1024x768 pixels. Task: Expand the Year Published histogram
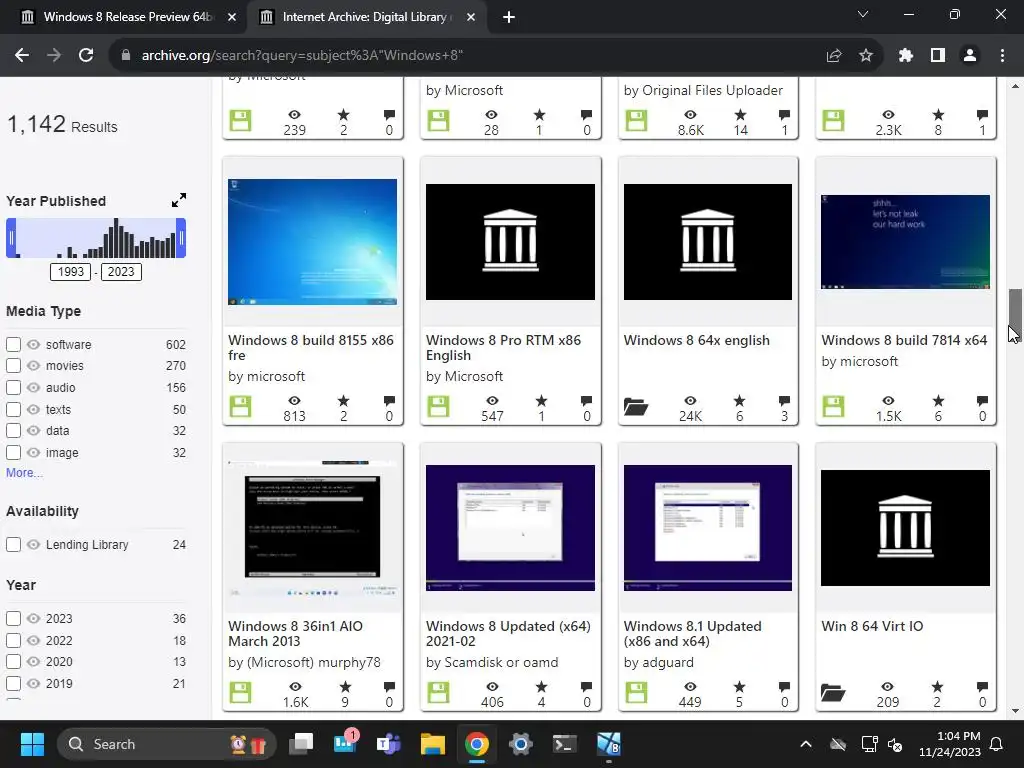(178, 200)
